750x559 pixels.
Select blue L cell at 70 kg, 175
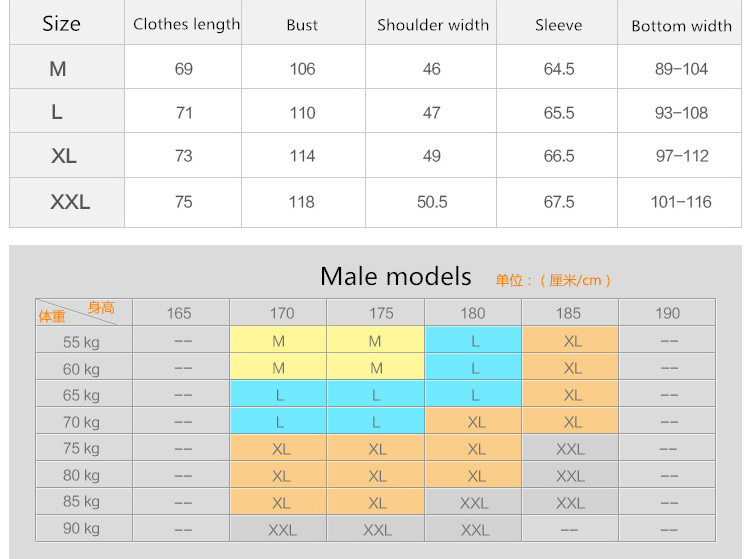[x=375, y=421]
